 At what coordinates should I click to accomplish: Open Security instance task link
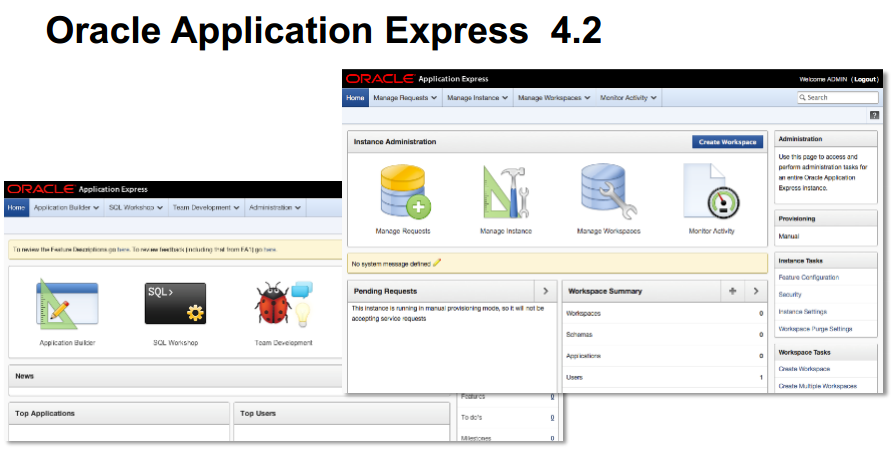point(790,294)
